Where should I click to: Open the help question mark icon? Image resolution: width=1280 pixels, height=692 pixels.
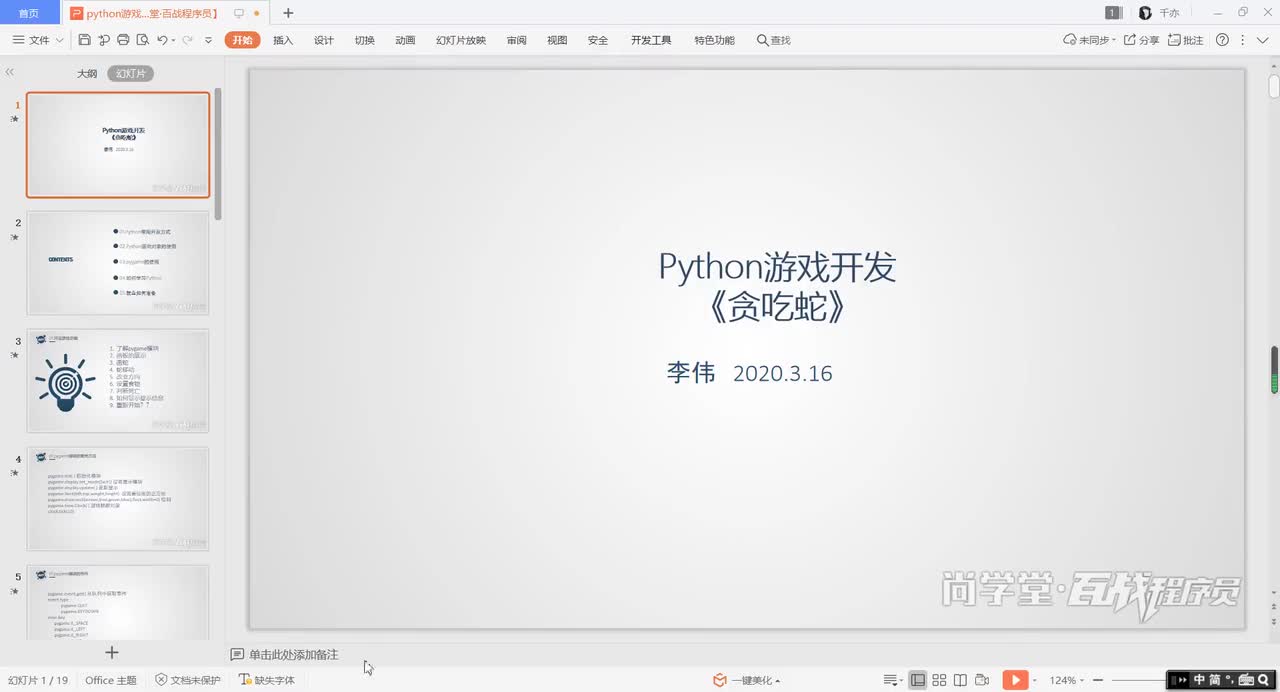(x=1222, y=40)
